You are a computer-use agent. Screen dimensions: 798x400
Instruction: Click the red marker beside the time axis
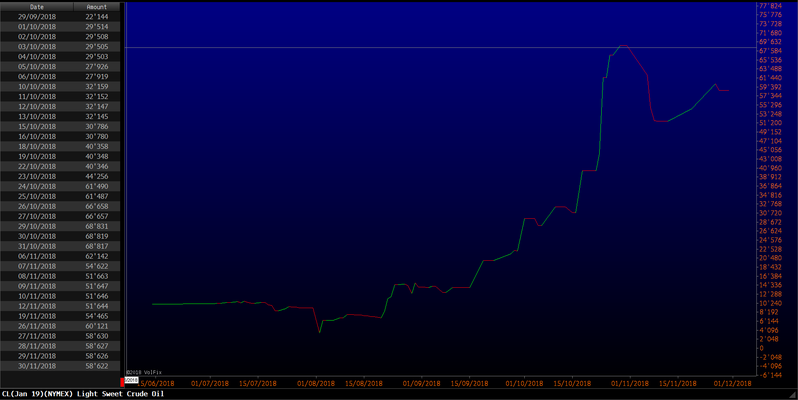tap(122, 382)
